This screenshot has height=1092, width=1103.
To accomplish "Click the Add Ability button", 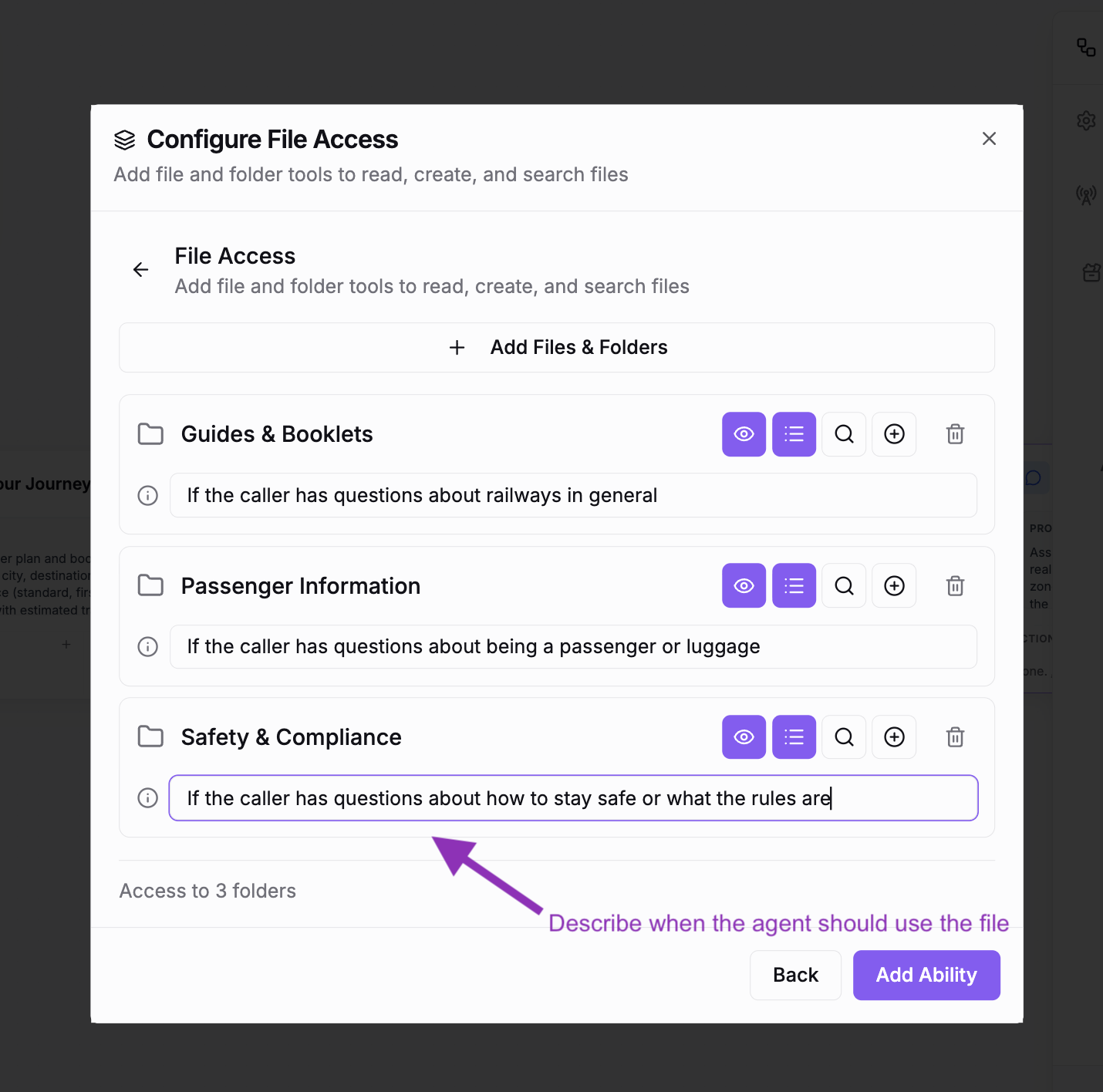I will (926, 975).
